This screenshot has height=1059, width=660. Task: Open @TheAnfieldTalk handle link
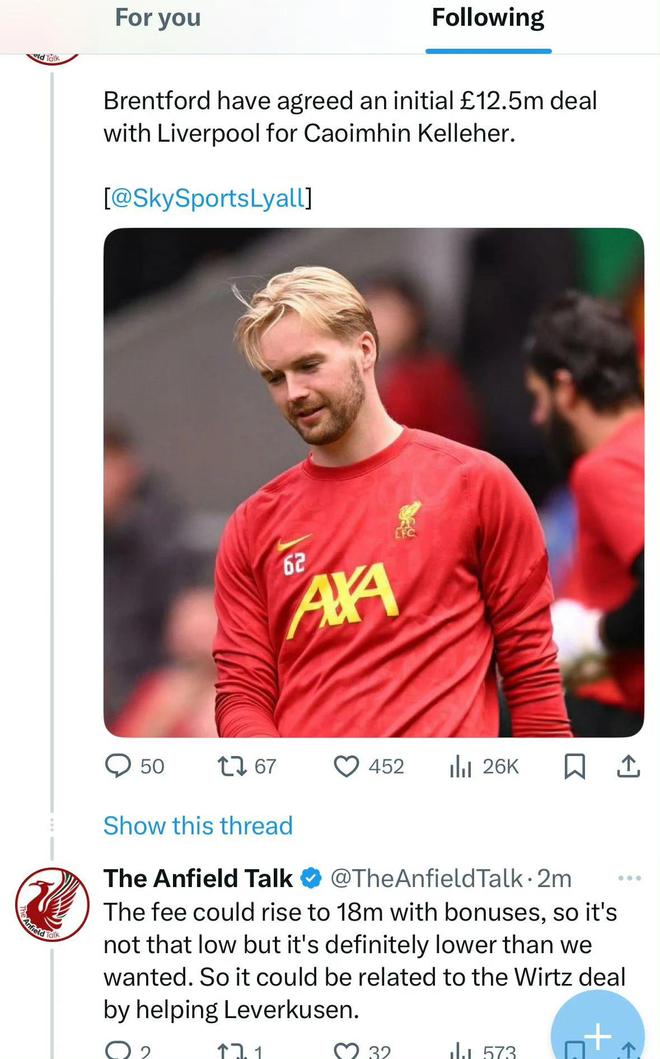pos(427,878)
